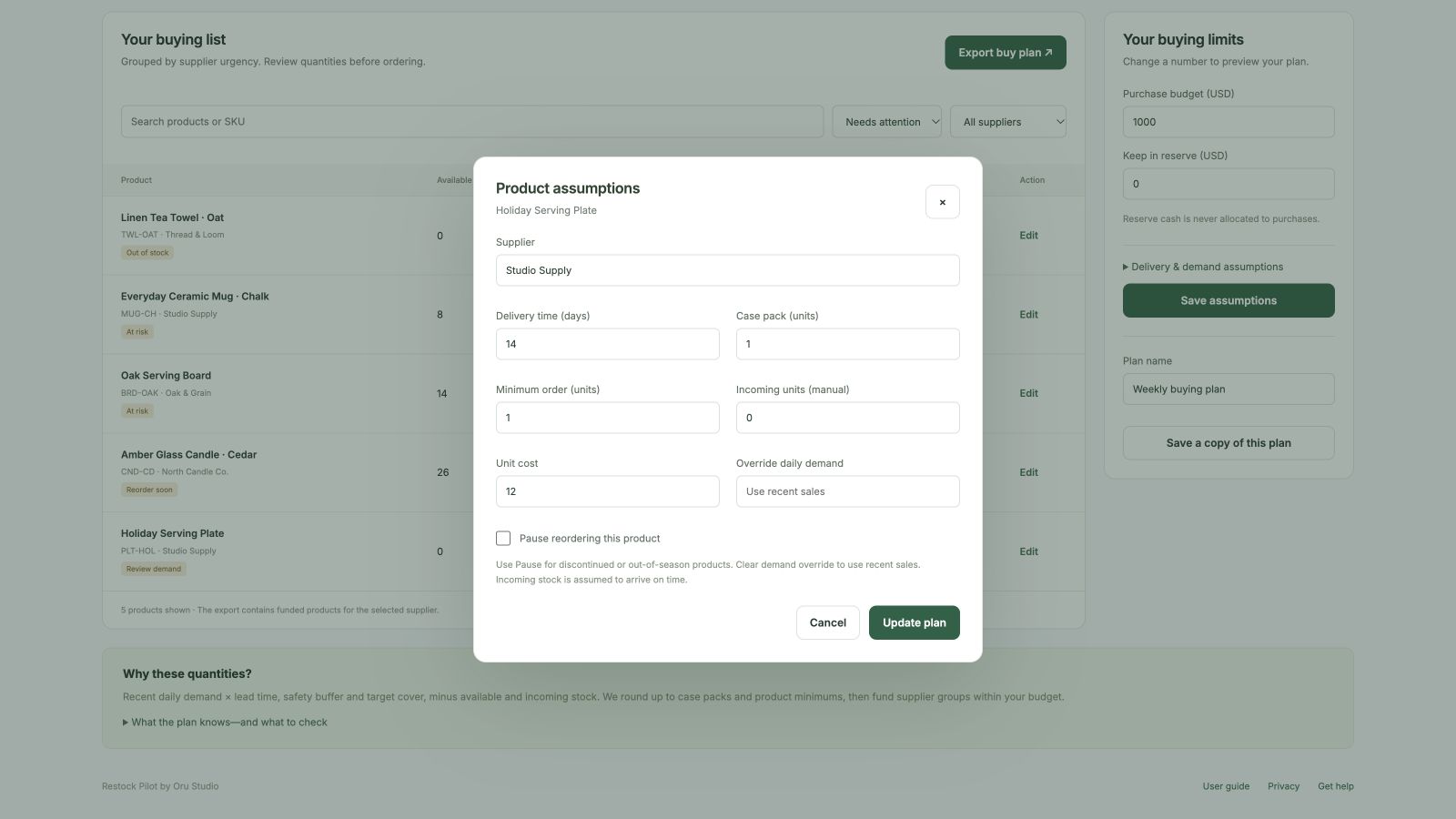Screen dimensions: 1456x819
Task: Open the All suppliers dropdown
Action: pyautogui.click(x=1007, y=122)
